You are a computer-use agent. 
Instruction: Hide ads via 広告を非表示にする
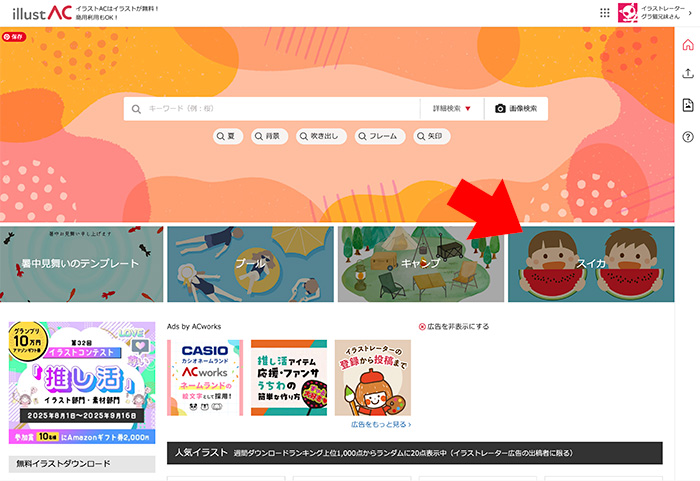(453, 326)
